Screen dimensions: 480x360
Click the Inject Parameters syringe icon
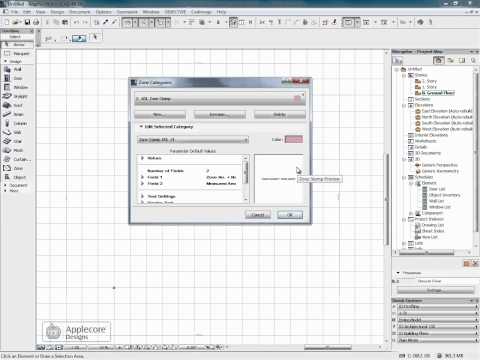coord(114,22)
